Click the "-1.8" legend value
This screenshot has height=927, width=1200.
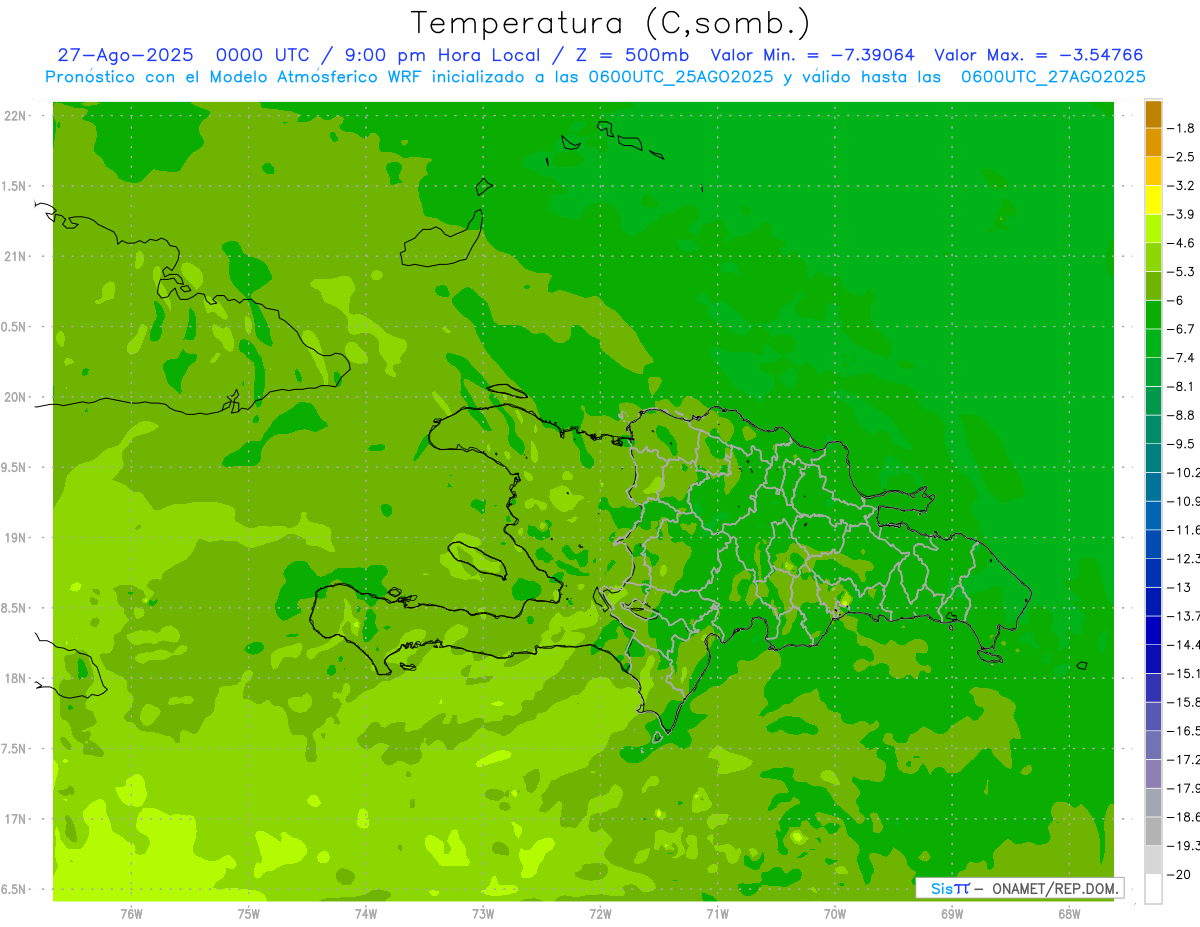[1183, 128]
